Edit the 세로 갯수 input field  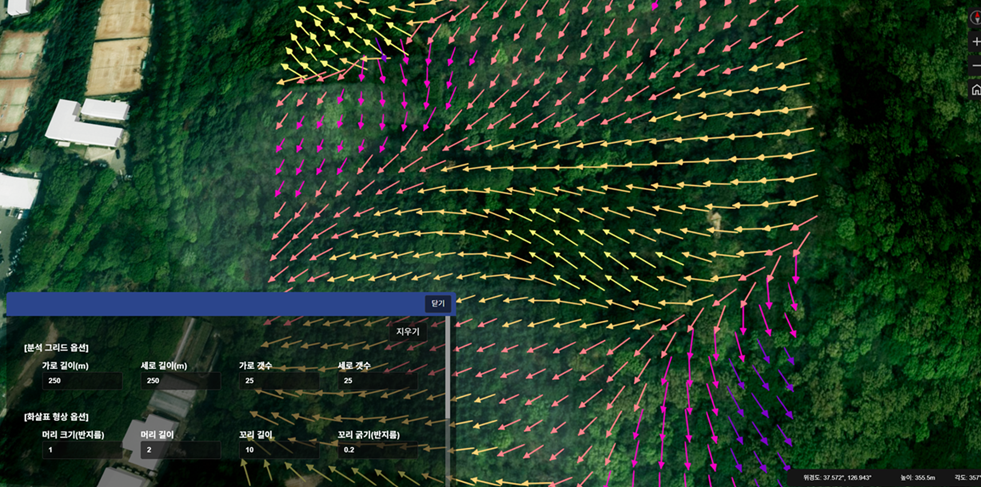[377, 381]
